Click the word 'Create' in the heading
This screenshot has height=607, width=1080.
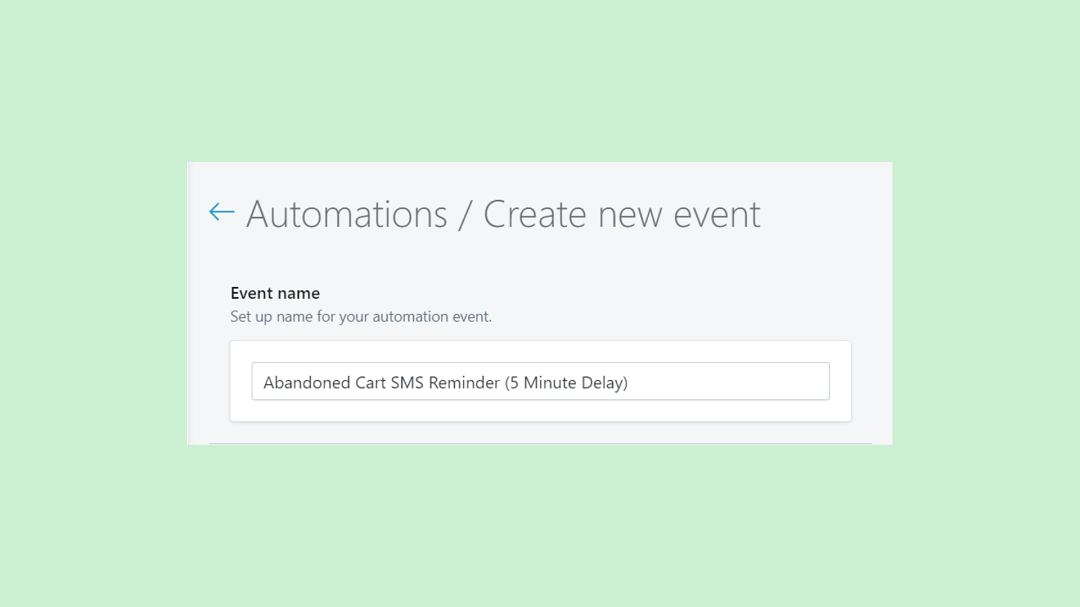pyautogui.click(x=535, y=214)
